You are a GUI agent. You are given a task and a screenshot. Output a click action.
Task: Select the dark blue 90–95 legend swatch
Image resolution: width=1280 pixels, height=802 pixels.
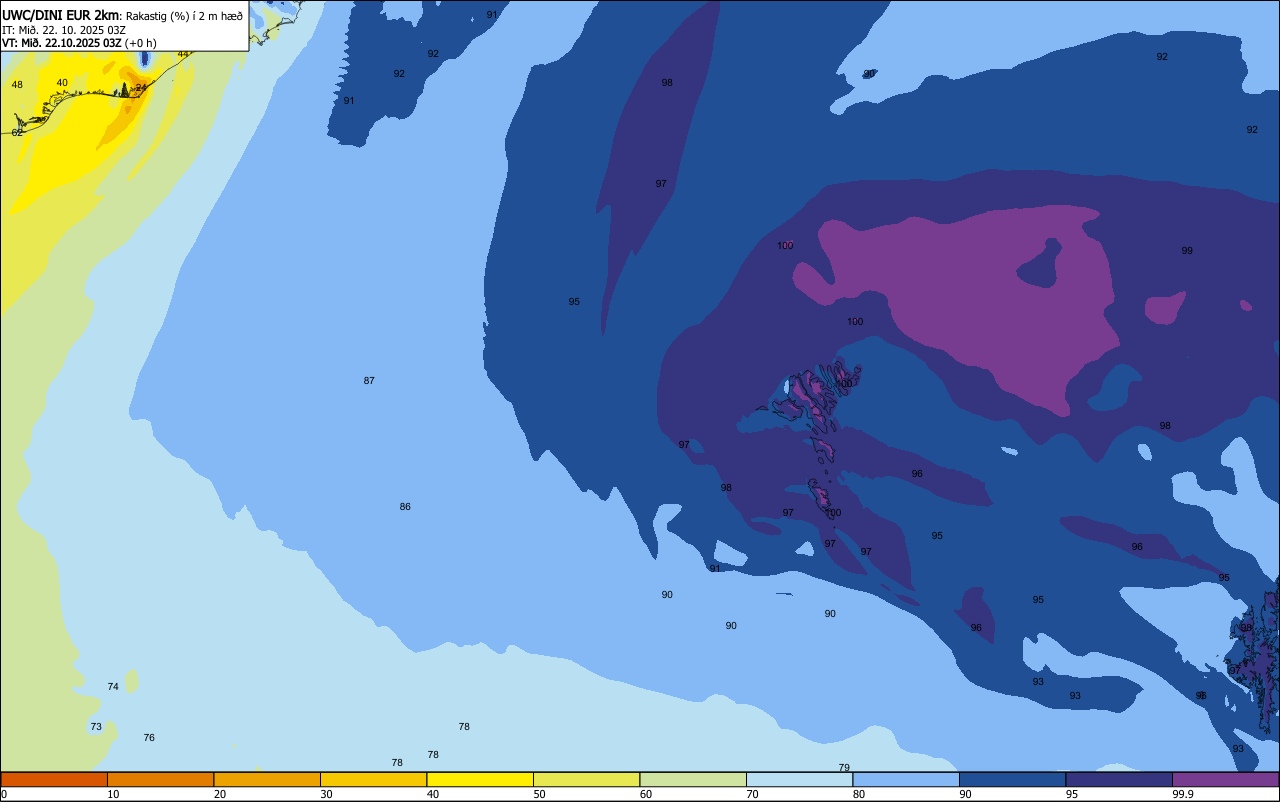click(1012, 779)
